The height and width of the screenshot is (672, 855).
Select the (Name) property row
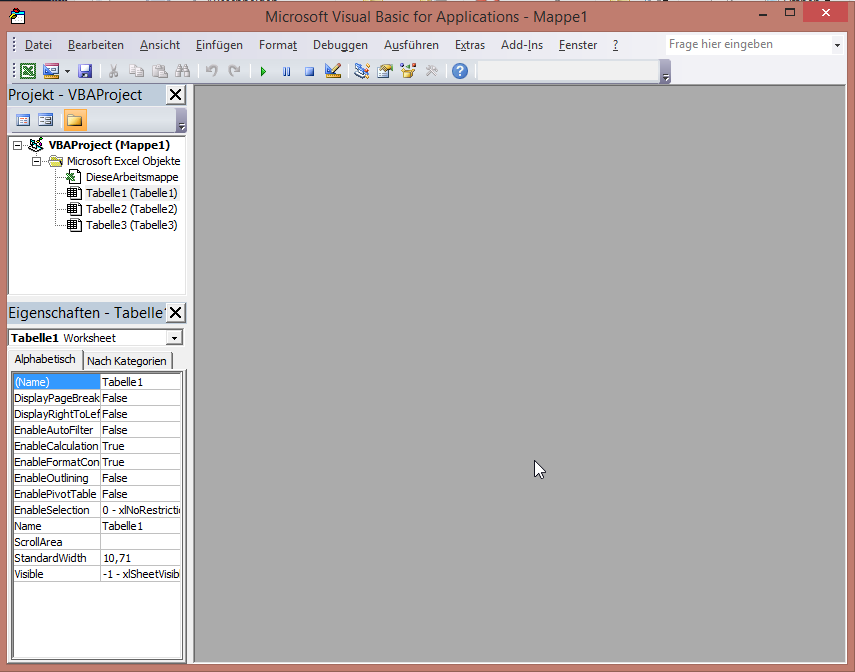tap(97, 382)
